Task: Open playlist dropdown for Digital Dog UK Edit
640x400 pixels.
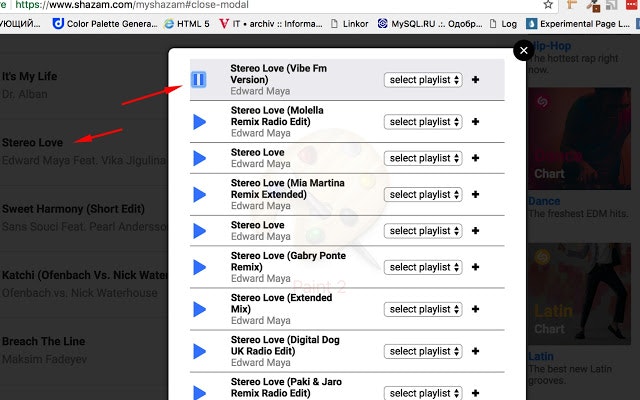Action: pos(423,351)
